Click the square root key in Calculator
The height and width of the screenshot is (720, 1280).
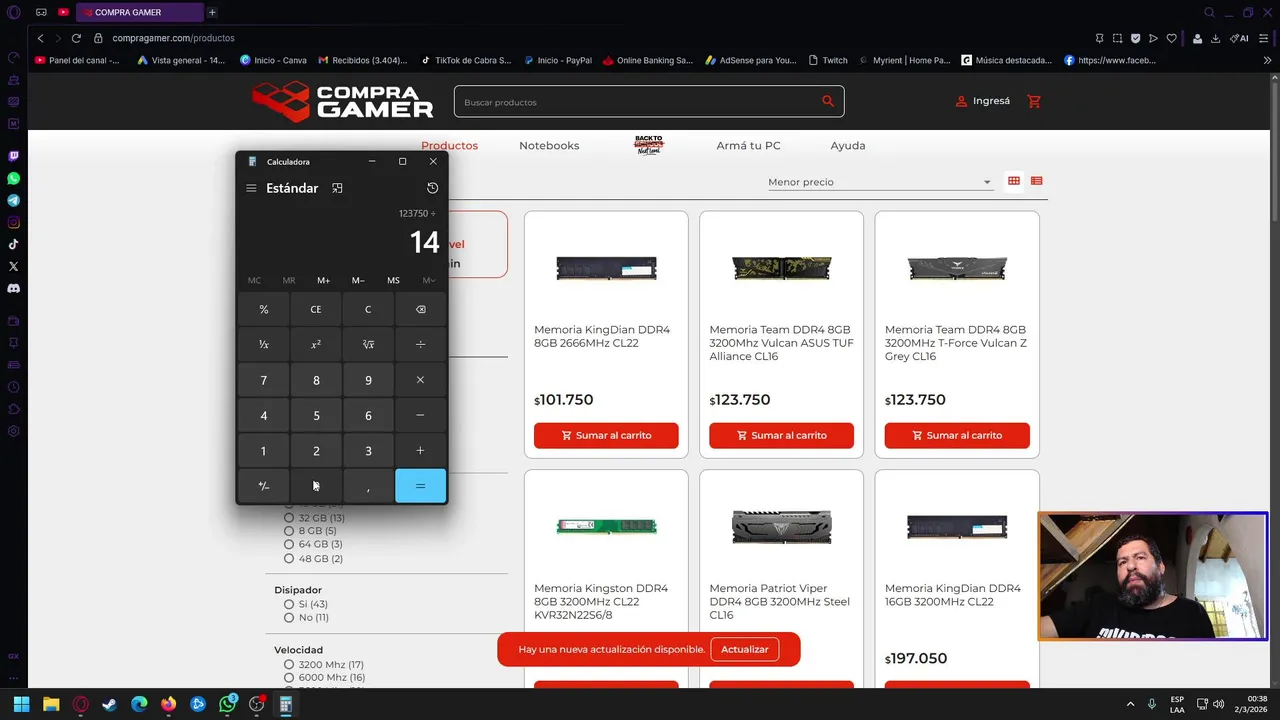click(x=368, y=344)
